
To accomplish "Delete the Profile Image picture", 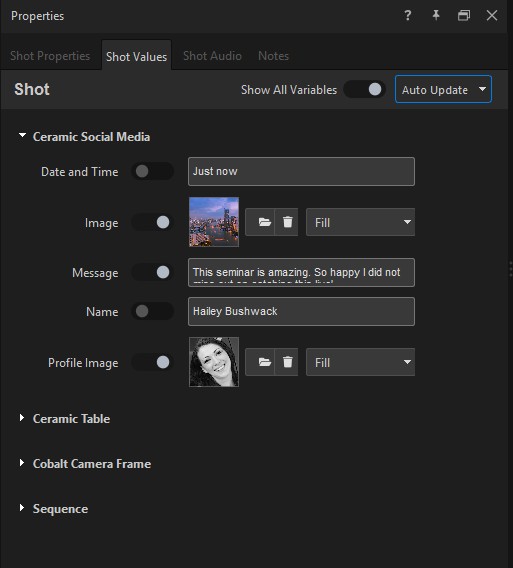I will pyautogui.click(x=288, y=362).
